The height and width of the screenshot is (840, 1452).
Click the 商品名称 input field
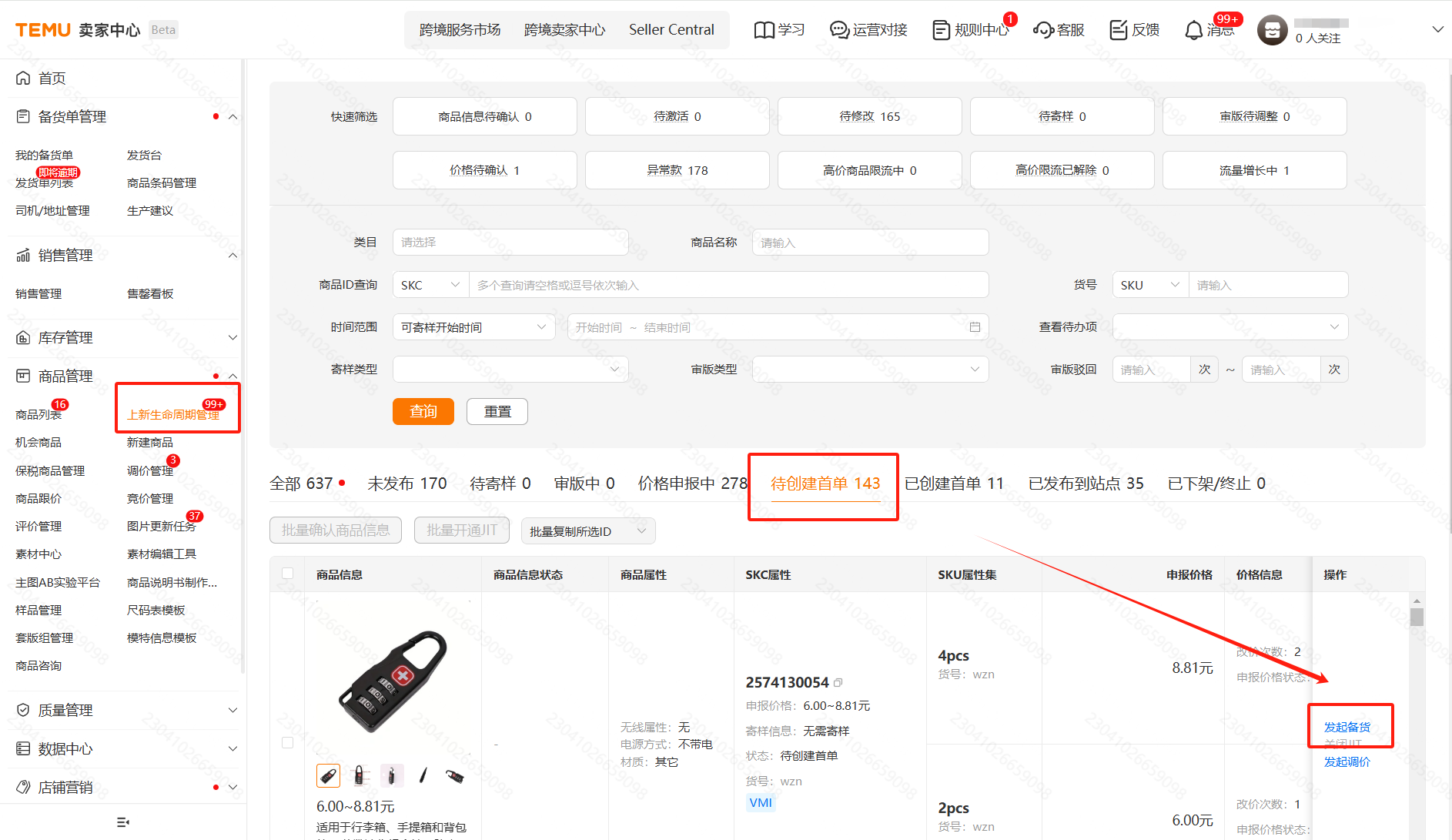click(870, 243)
